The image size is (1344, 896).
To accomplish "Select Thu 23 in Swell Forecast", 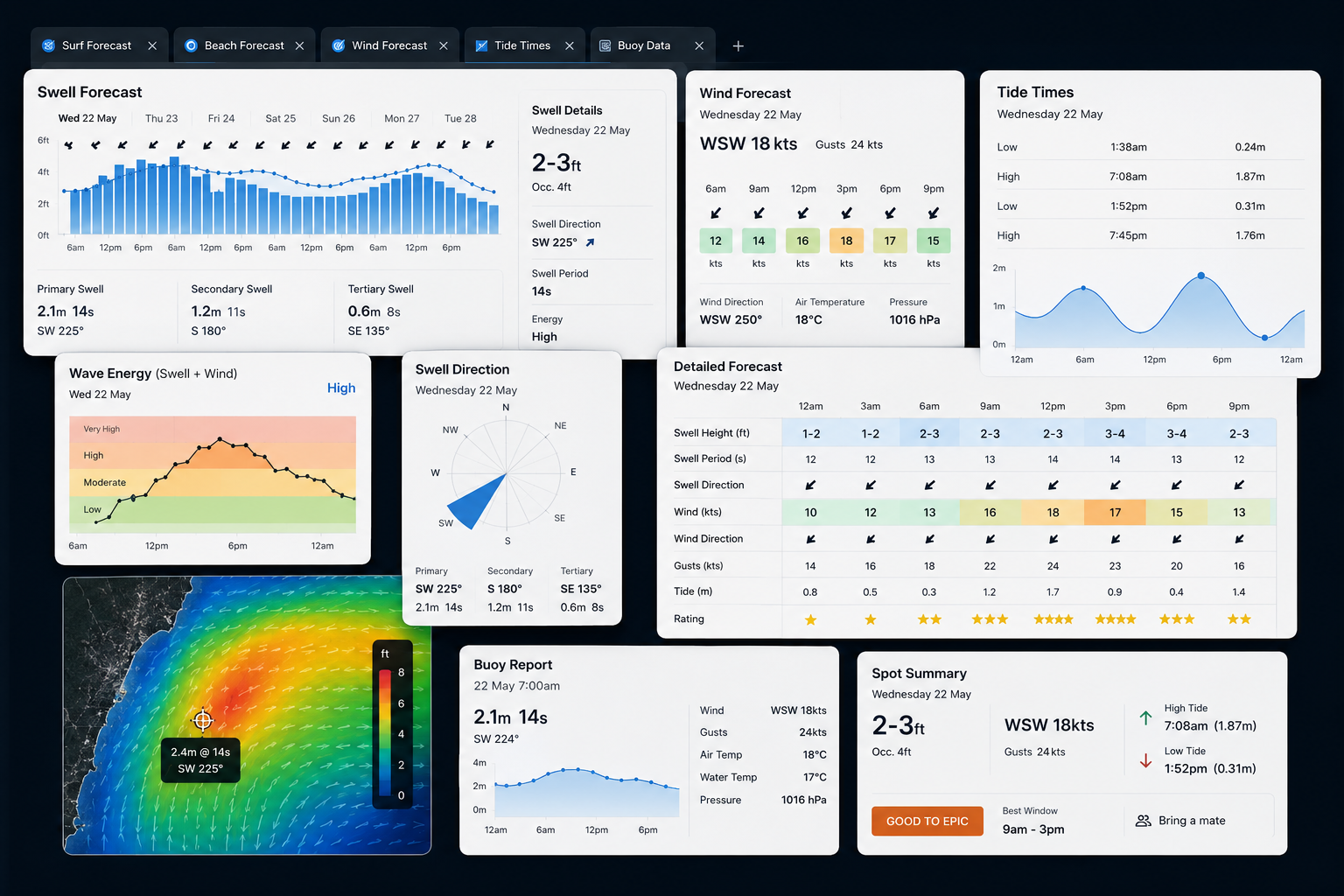I will point(162,118).
